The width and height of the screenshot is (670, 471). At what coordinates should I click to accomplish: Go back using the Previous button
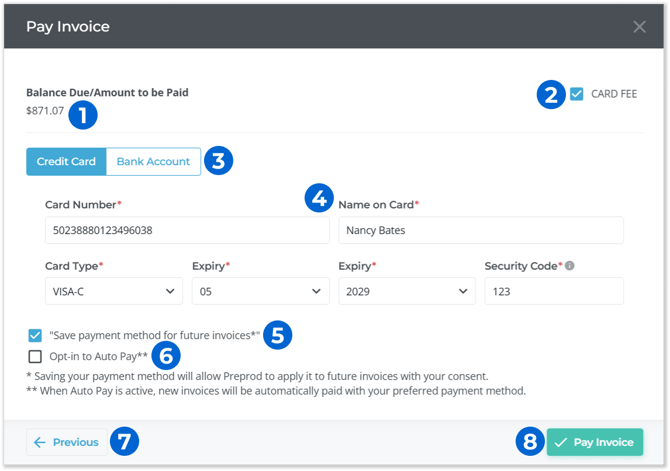coord(67,442)
